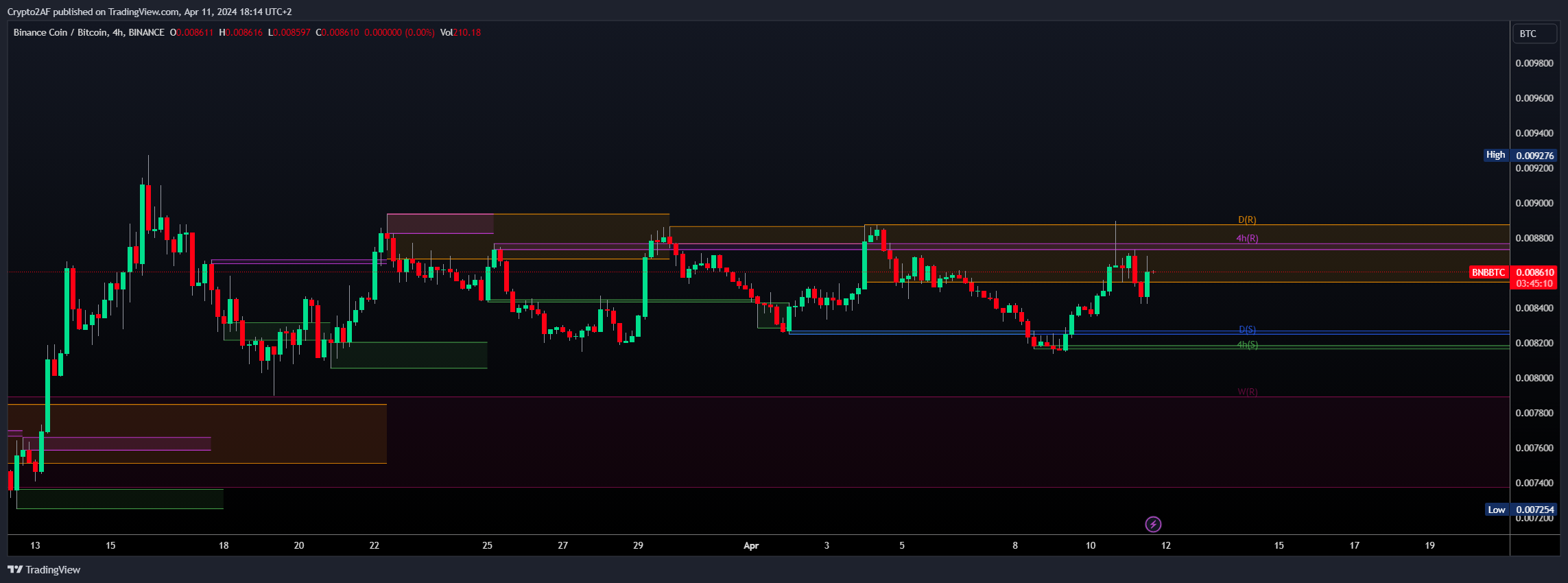The width and height of the screenshot is (1568, 583).
Task: Click the High price label 0.009276
Action: [x=1535, y=156]
